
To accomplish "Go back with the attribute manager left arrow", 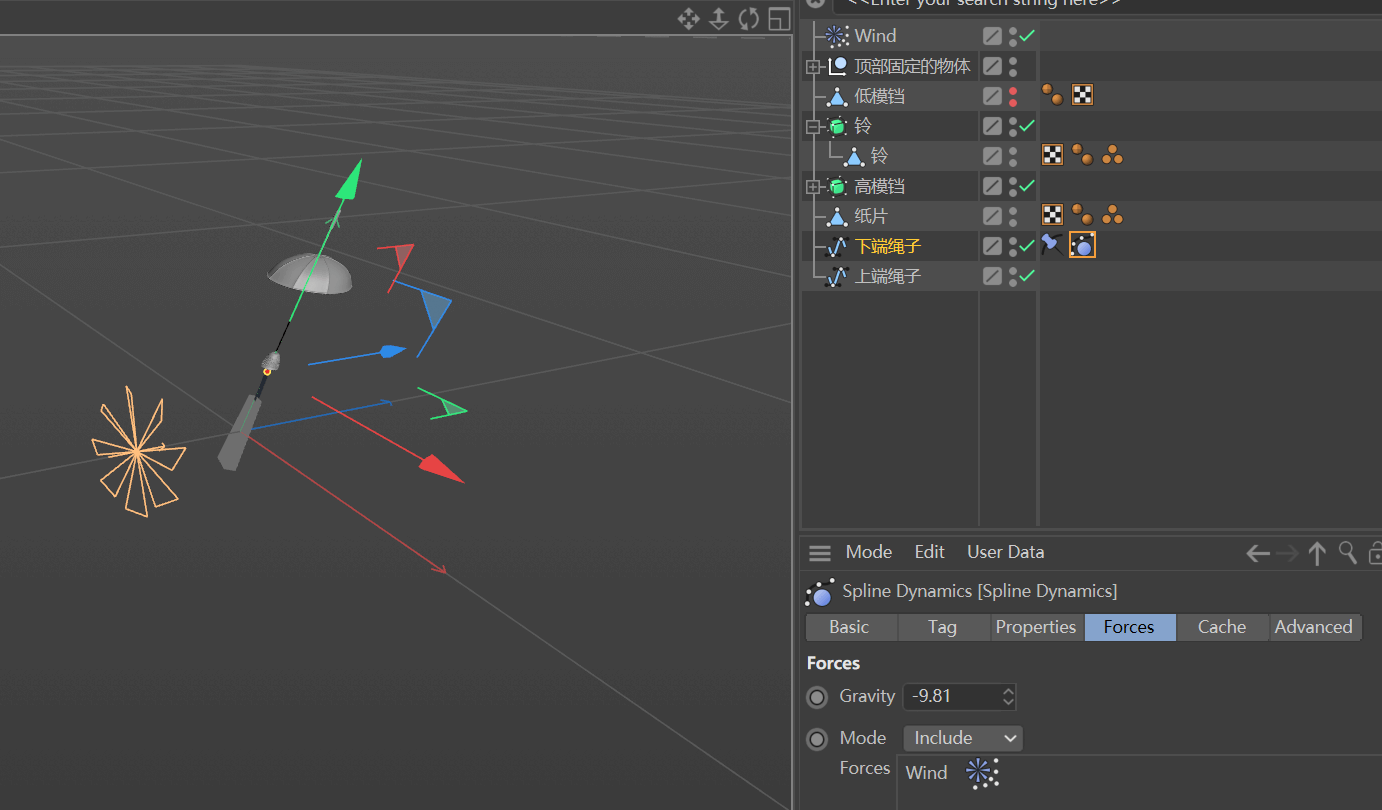I will (1258, 553).
